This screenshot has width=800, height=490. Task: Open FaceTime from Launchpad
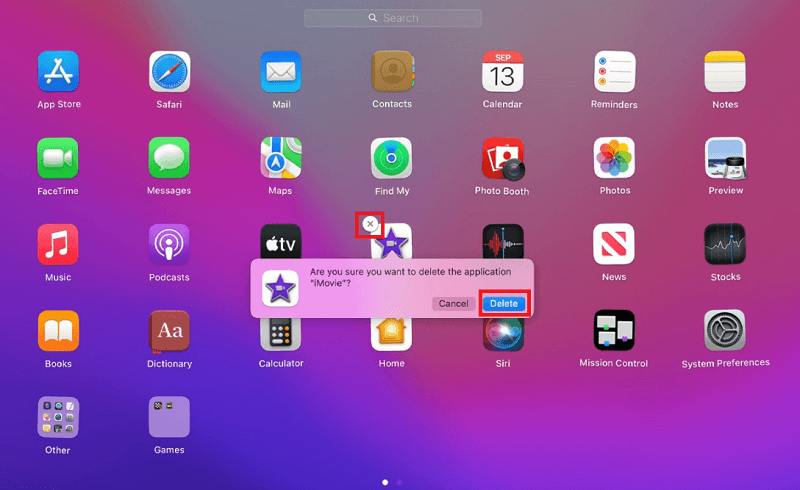tap(58, 158)
